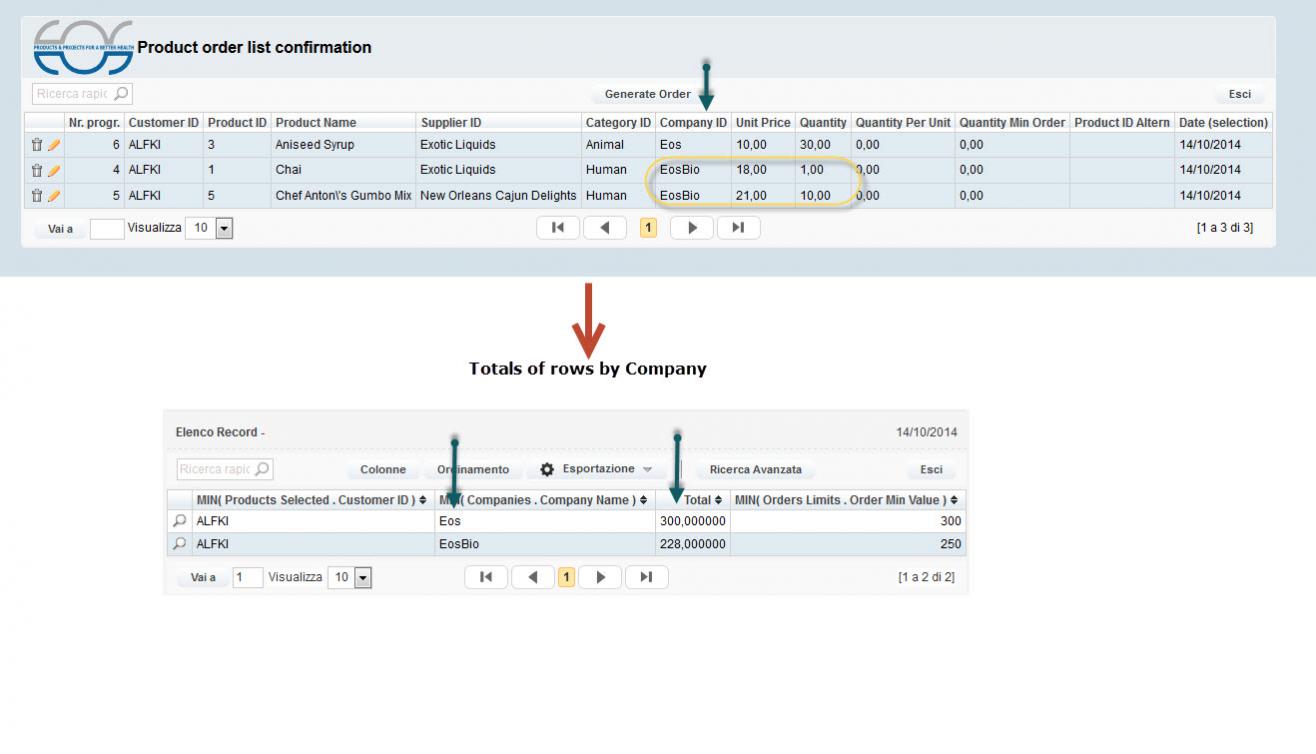Click the EOS logo

[x=83, y=47]
